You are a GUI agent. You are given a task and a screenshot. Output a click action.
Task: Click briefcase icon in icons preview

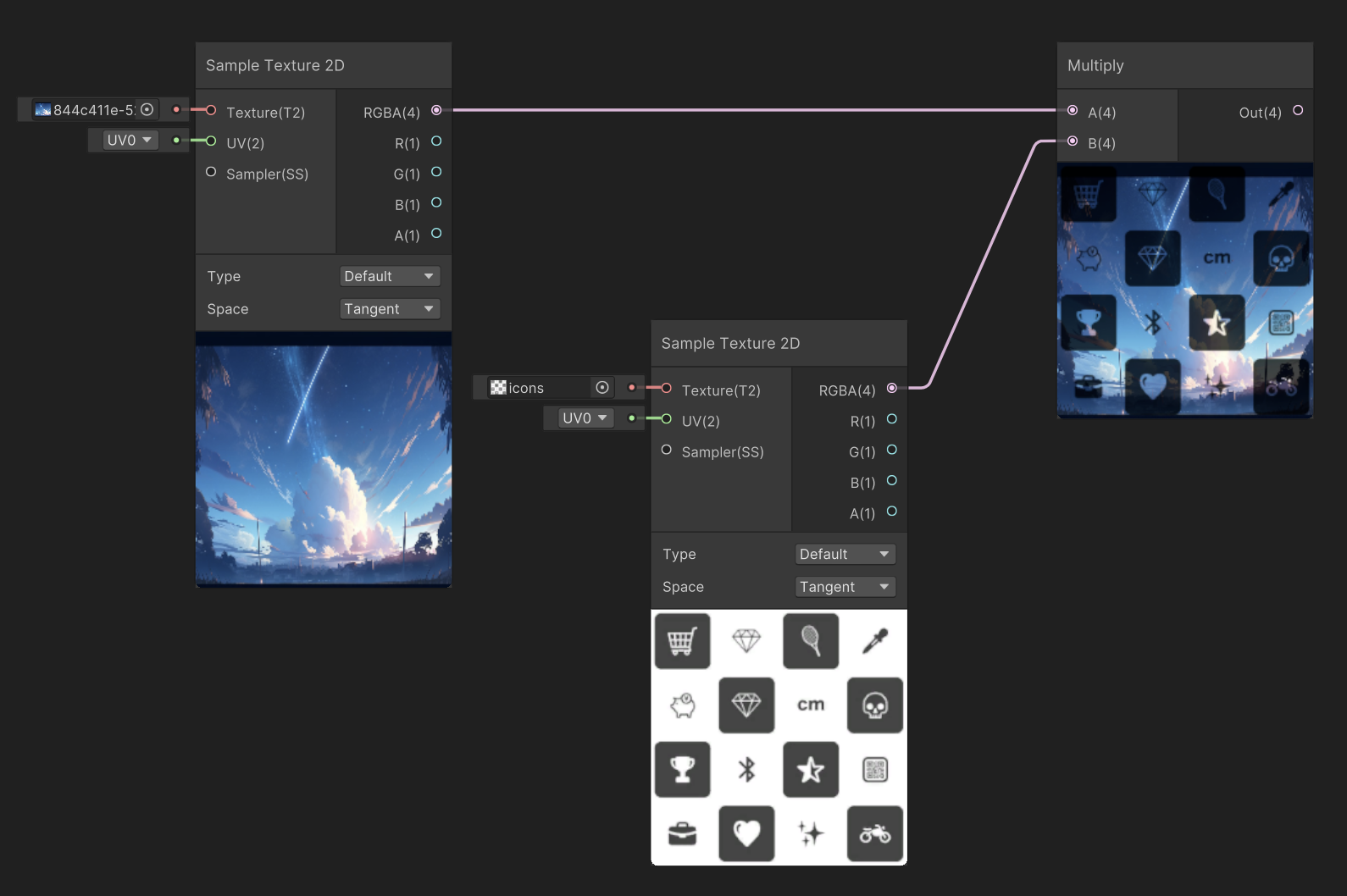(x=682, y=834)
